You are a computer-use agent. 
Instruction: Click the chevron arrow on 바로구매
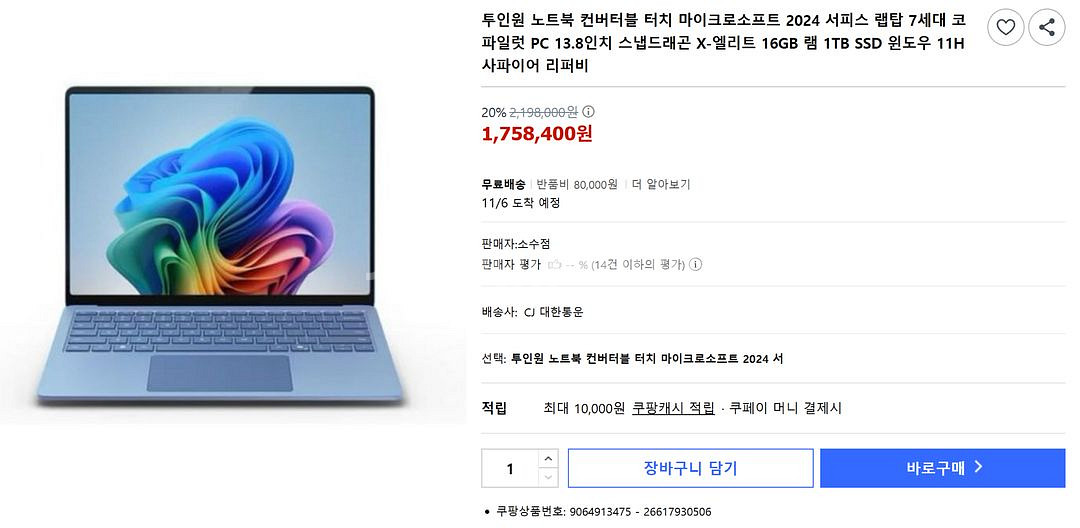tap(978, 467)
